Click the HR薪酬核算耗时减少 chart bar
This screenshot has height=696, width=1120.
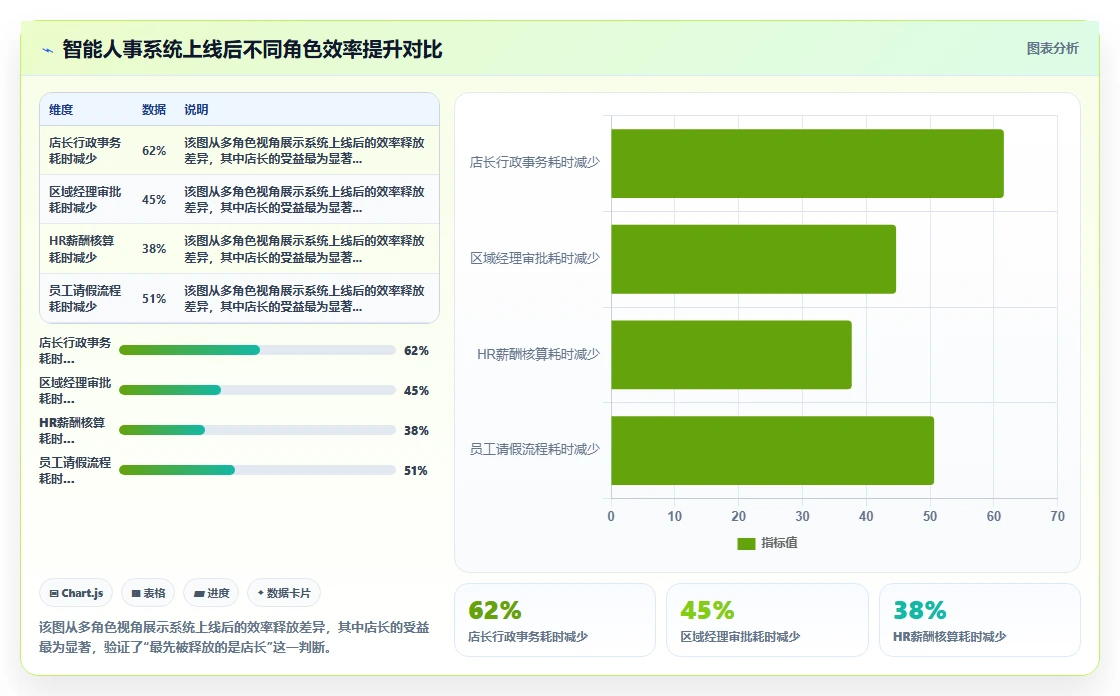click(731, 355)
